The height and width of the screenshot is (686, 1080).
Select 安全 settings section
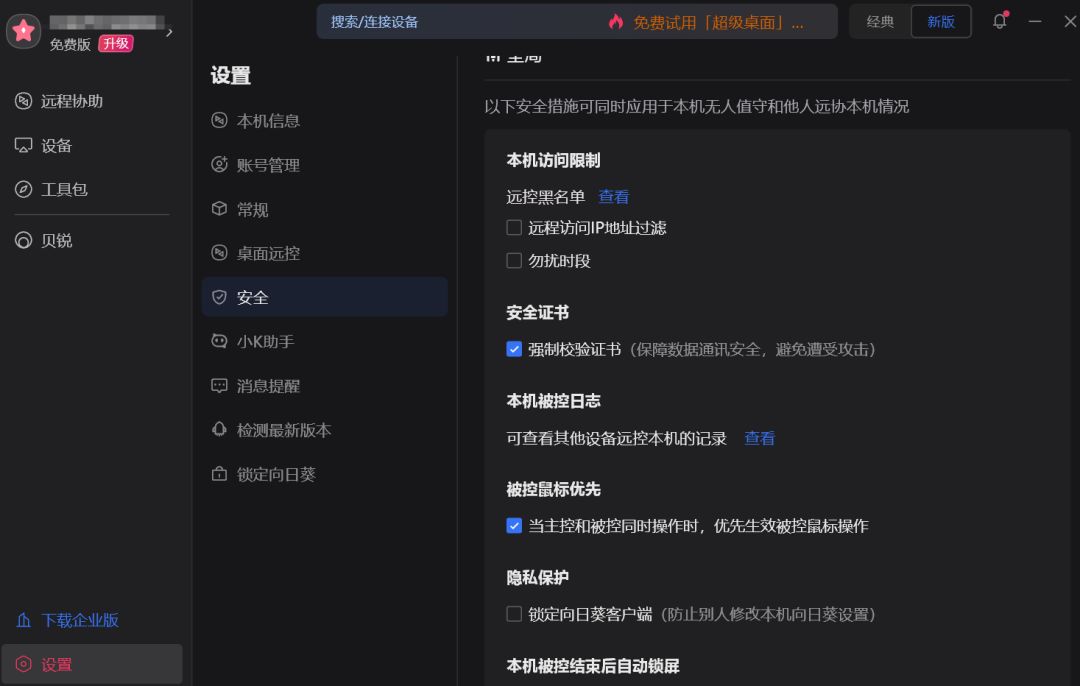pos(325,297)
